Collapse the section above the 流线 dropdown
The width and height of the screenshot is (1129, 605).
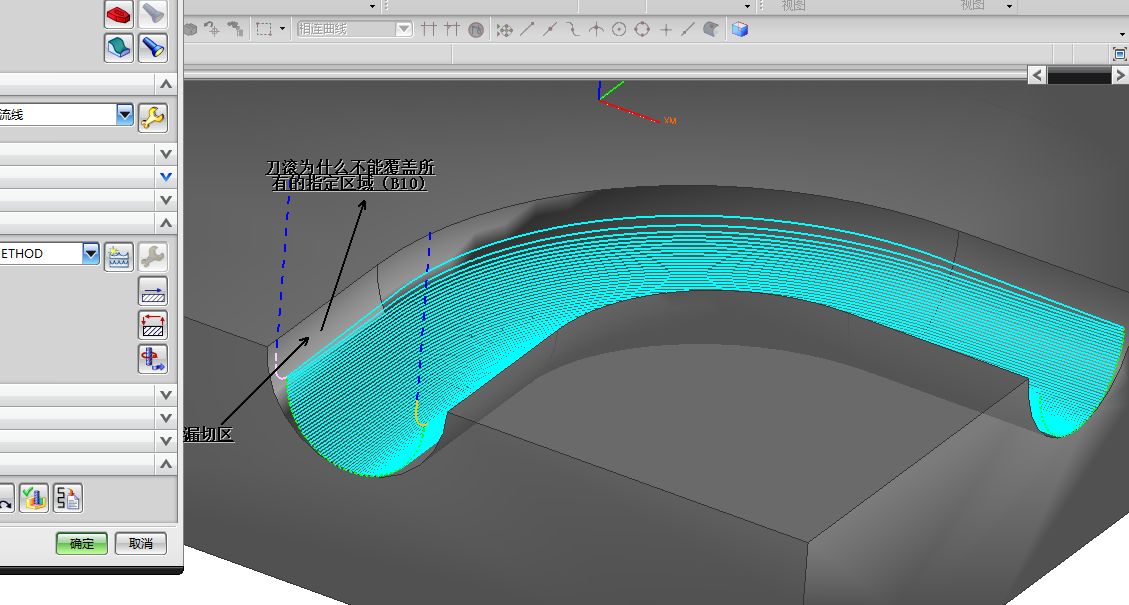coord(166,83)
